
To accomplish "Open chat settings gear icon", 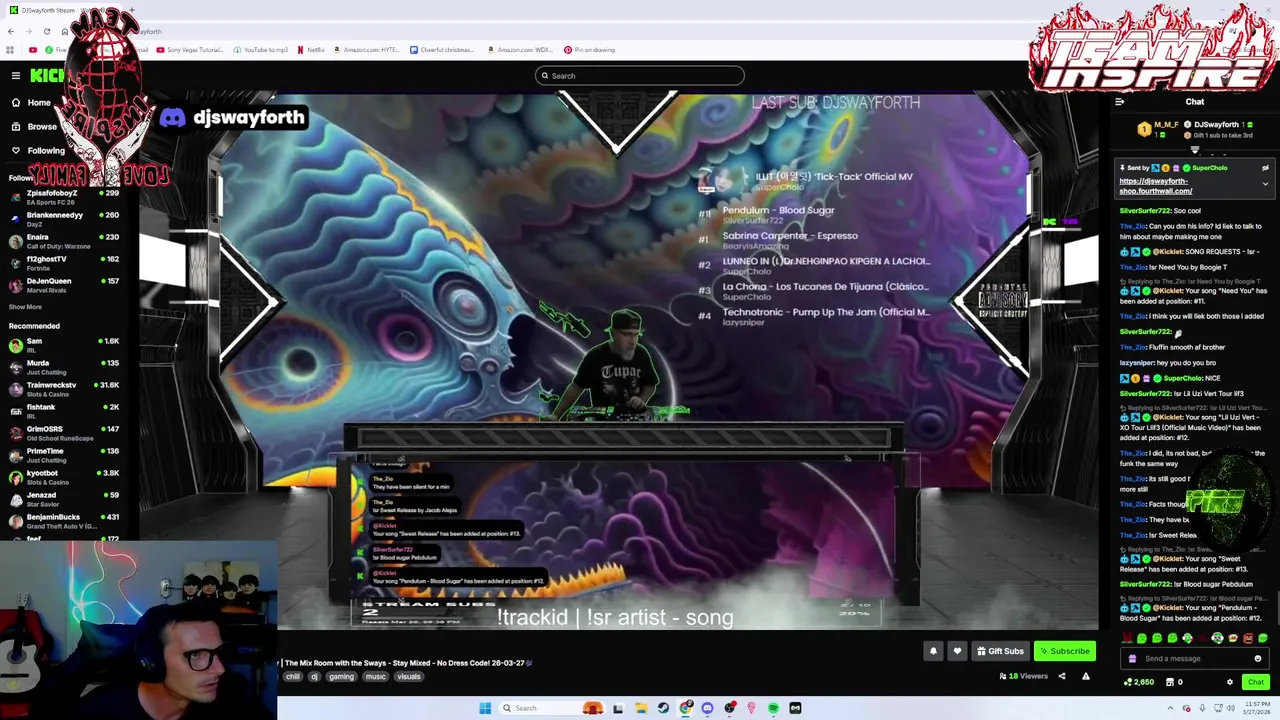I will coord(1230,682).
